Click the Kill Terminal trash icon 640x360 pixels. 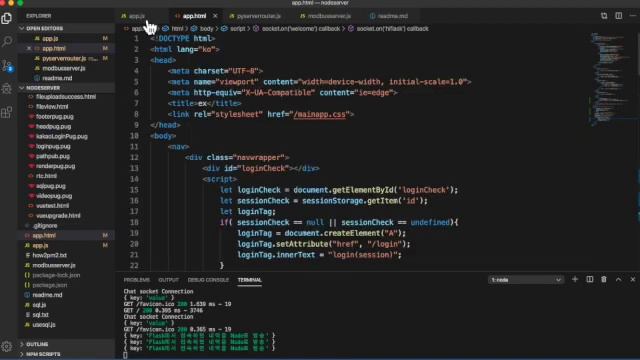[x=604, y=280]
